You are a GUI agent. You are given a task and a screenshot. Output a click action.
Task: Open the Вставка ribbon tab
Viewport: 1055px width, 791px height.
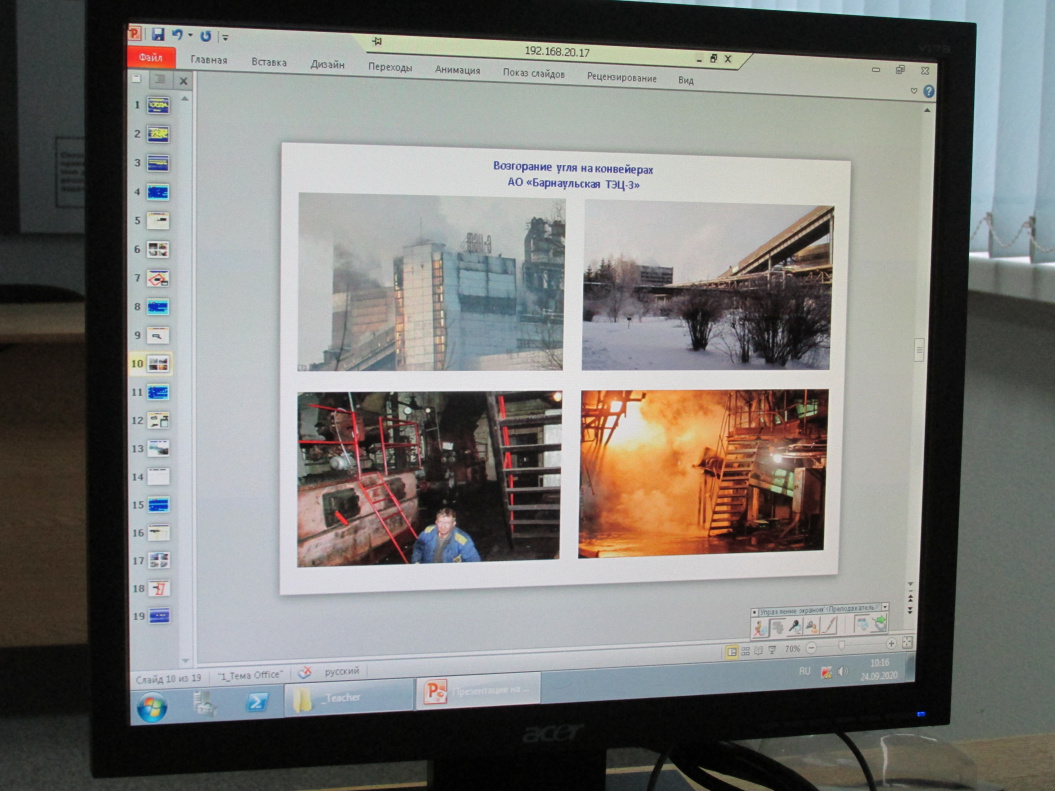(x=269, y=62)
